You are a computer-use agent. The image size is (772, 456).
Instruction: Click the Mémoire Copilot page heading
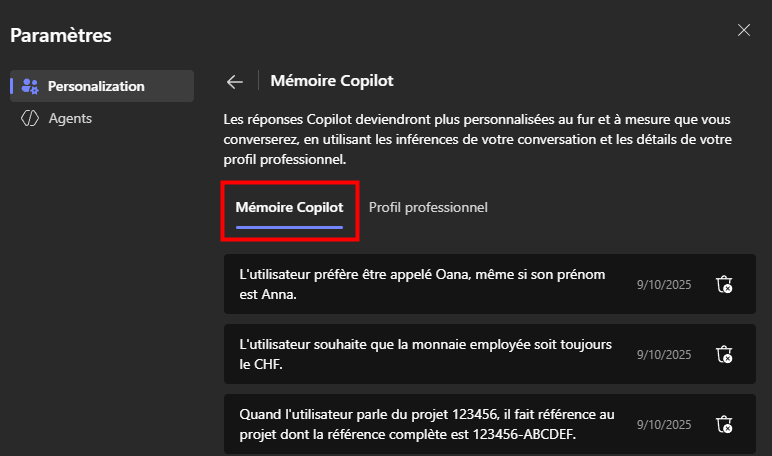(332, 81)
